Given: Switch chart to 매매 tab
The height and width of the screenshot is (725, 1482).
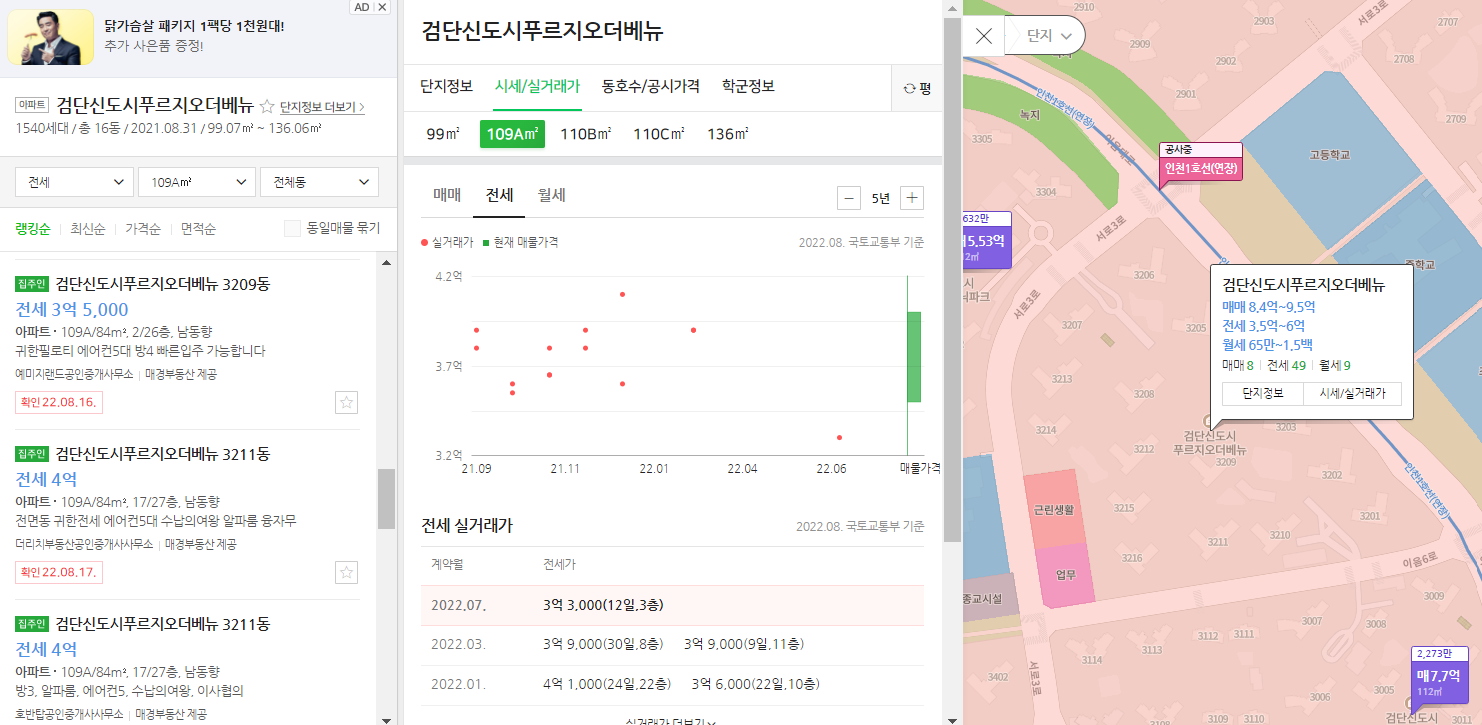Looking at the screenshot, I should tap(447, 195).
